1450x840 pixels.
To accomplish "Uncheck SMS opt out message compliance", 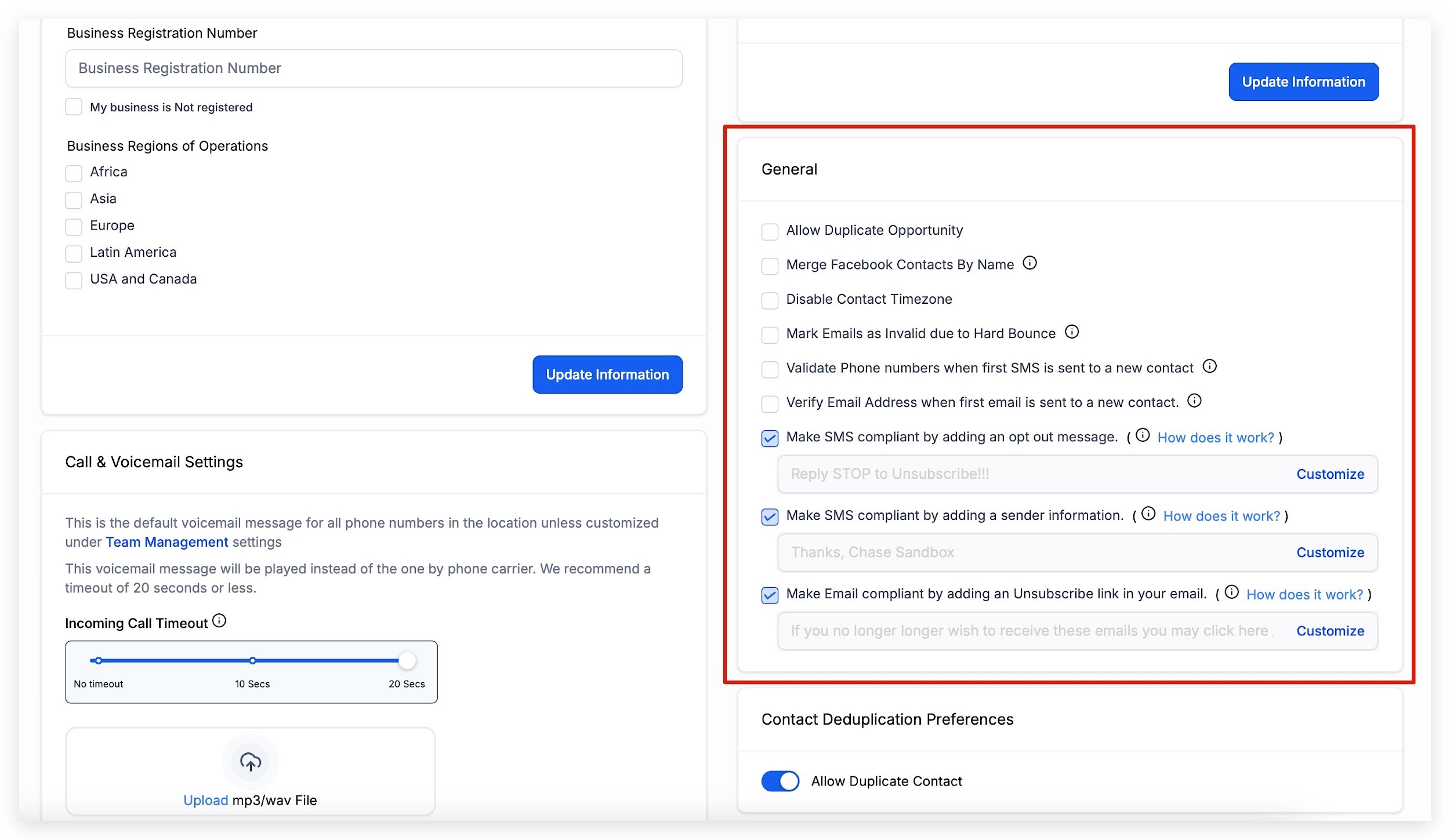I will click(x=770, y=438).
